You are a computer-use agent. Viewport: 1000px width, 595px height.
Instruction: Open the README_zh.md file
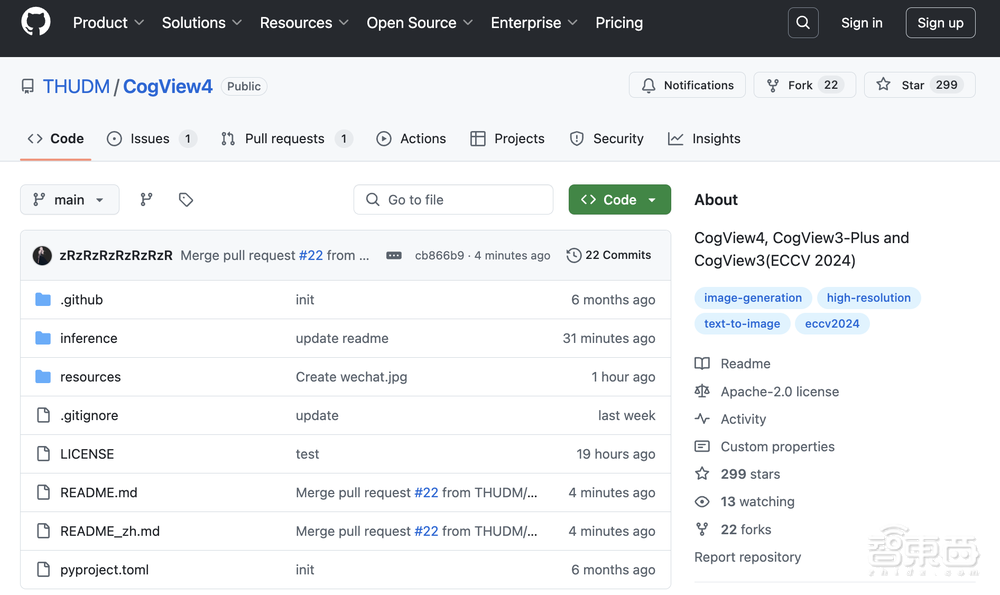coord(109,531)
